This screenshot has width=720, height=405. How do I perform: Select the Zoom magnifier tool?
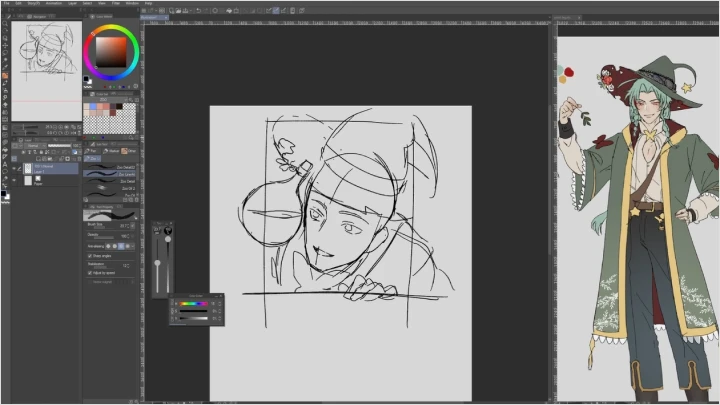(x=4, y=24)
